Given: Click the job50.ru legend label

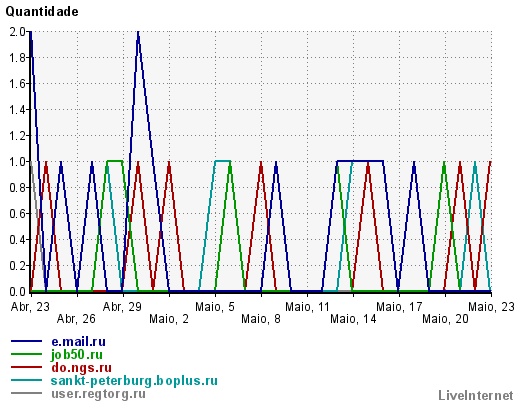Looking at the screenshot, I should [77, 355].
